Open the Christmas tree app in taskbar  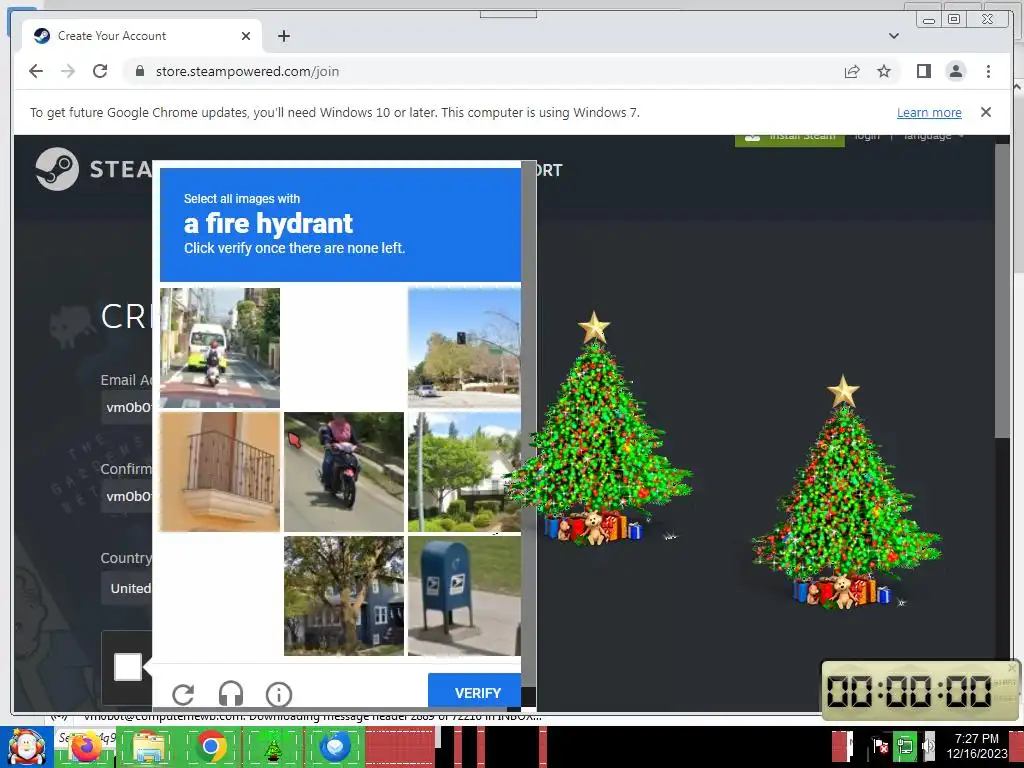point(273,748)
